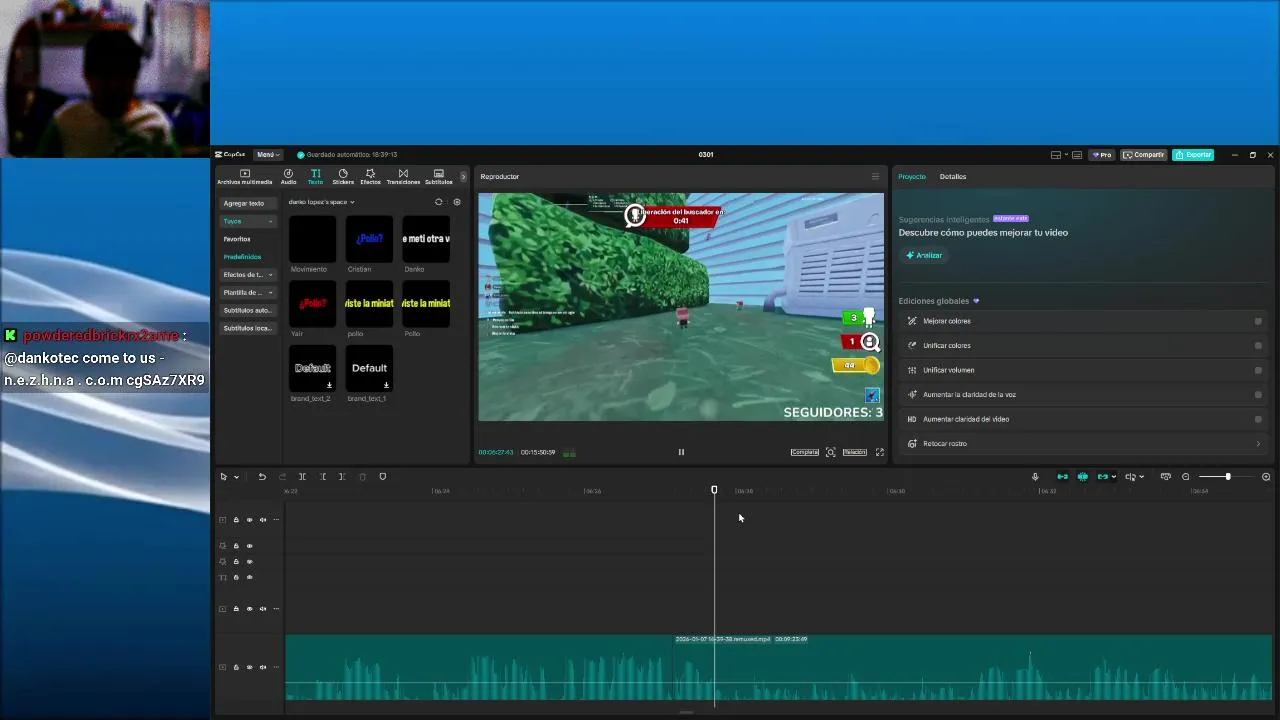This screenshot has width=1280, height=720.
Task: Download the brand_text_1 preset
Action: coord(386,385)
